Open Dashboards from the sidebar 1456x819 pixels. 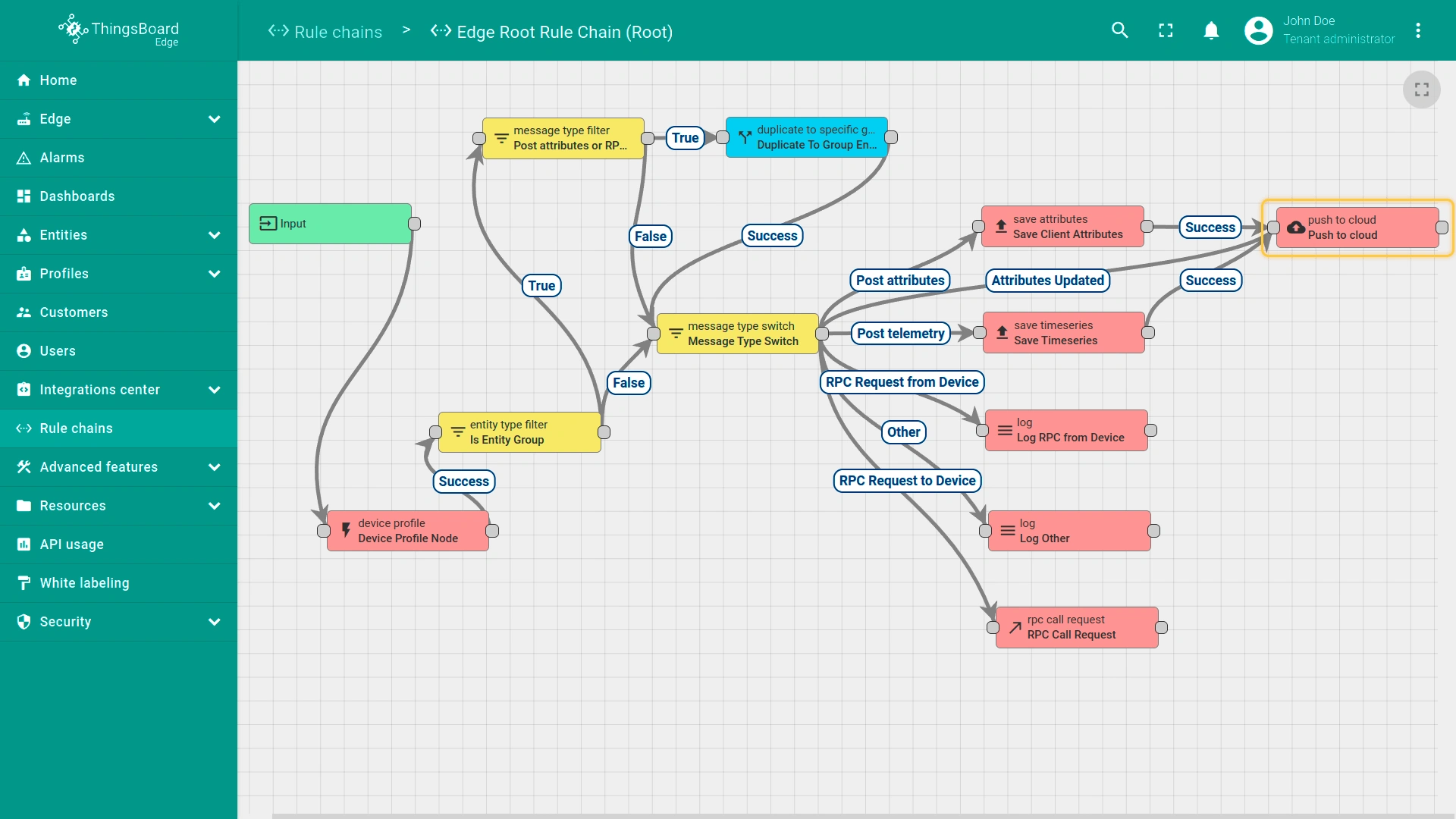coord(77,196)
